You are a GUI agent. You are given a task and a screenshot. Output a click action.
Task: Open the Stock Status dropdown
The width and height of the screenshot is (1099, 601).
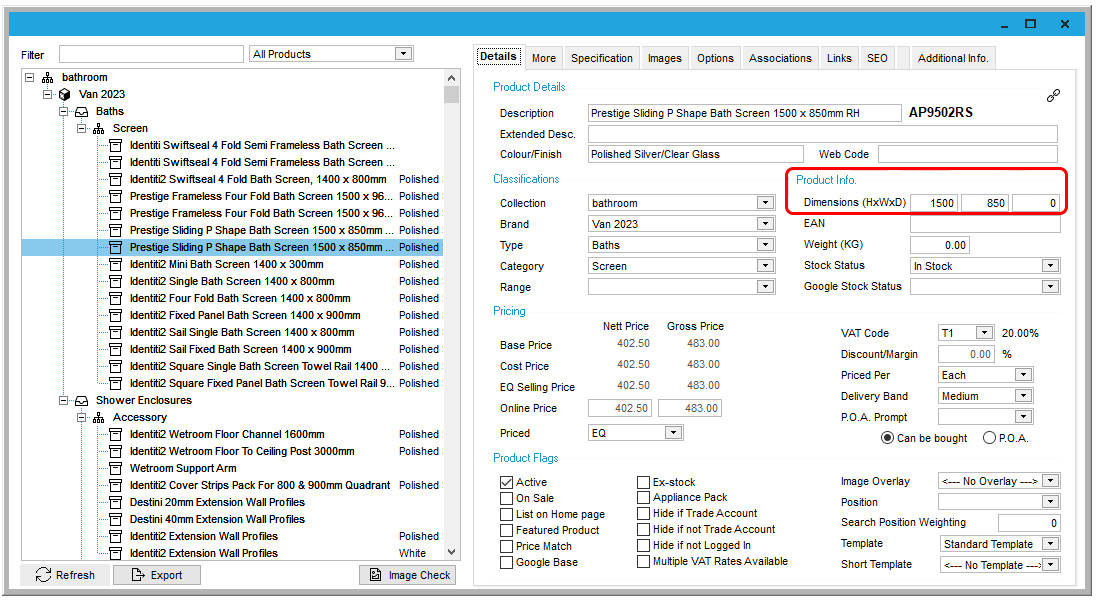(1050, 266)
